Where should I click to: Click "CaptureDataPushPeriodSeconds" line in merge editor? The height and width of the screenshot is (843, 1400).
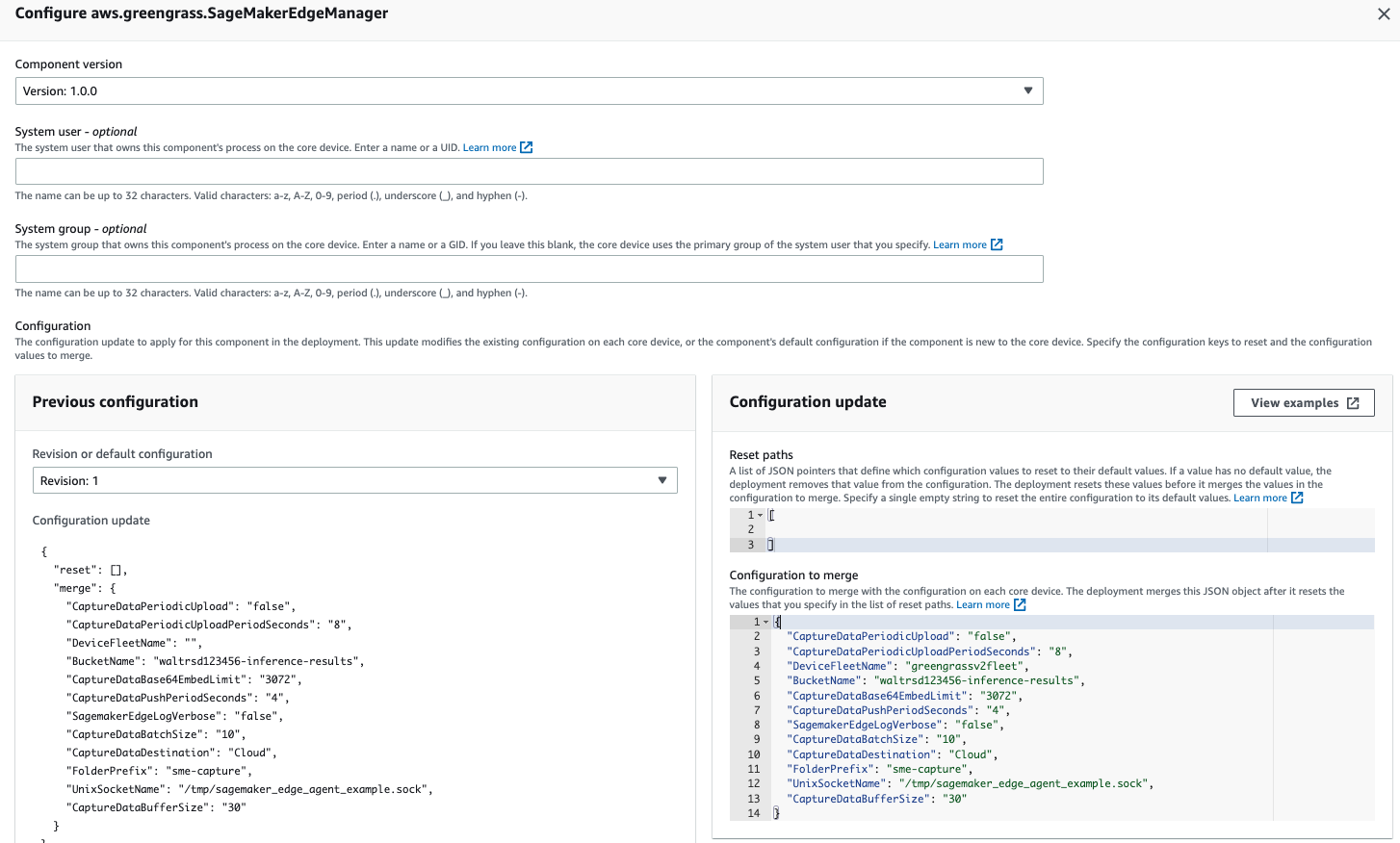tap(898, 710)
